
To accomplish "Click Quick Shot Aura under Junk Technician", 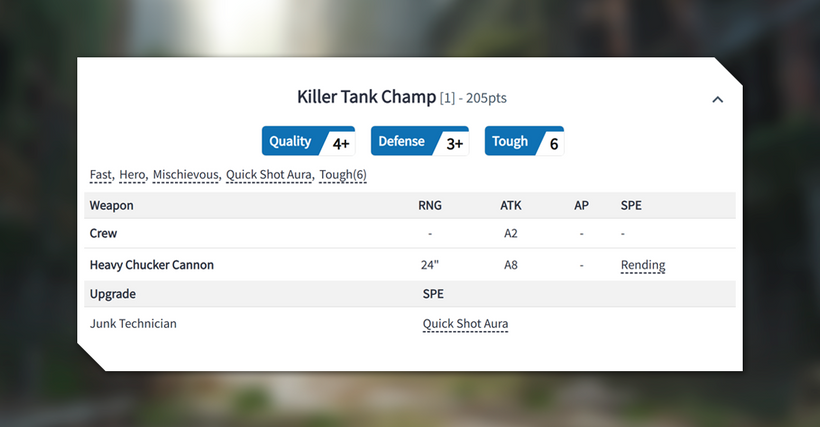I will (x=465, y=324).
